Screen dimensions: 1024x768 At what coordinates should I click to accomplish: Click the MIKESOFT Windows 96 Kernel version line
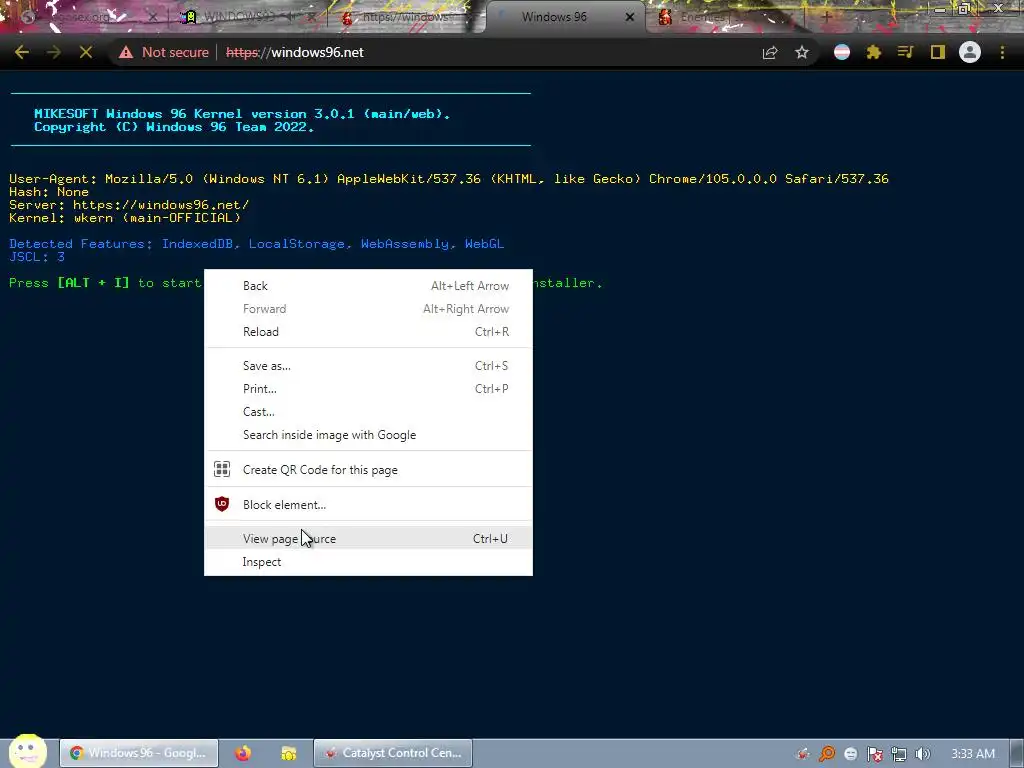tap(242, 114)
